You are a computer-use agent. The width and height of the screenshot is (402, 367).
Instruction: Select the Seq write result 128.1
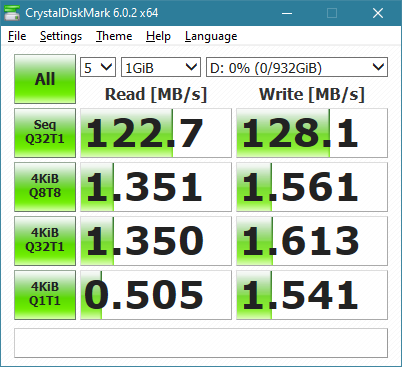312,133
